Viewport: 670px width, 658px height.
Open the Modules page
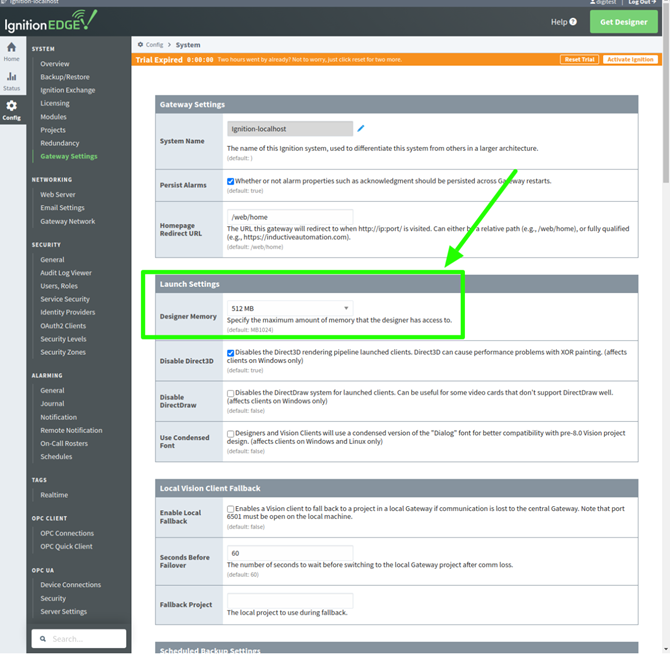[x=53, y=117]
